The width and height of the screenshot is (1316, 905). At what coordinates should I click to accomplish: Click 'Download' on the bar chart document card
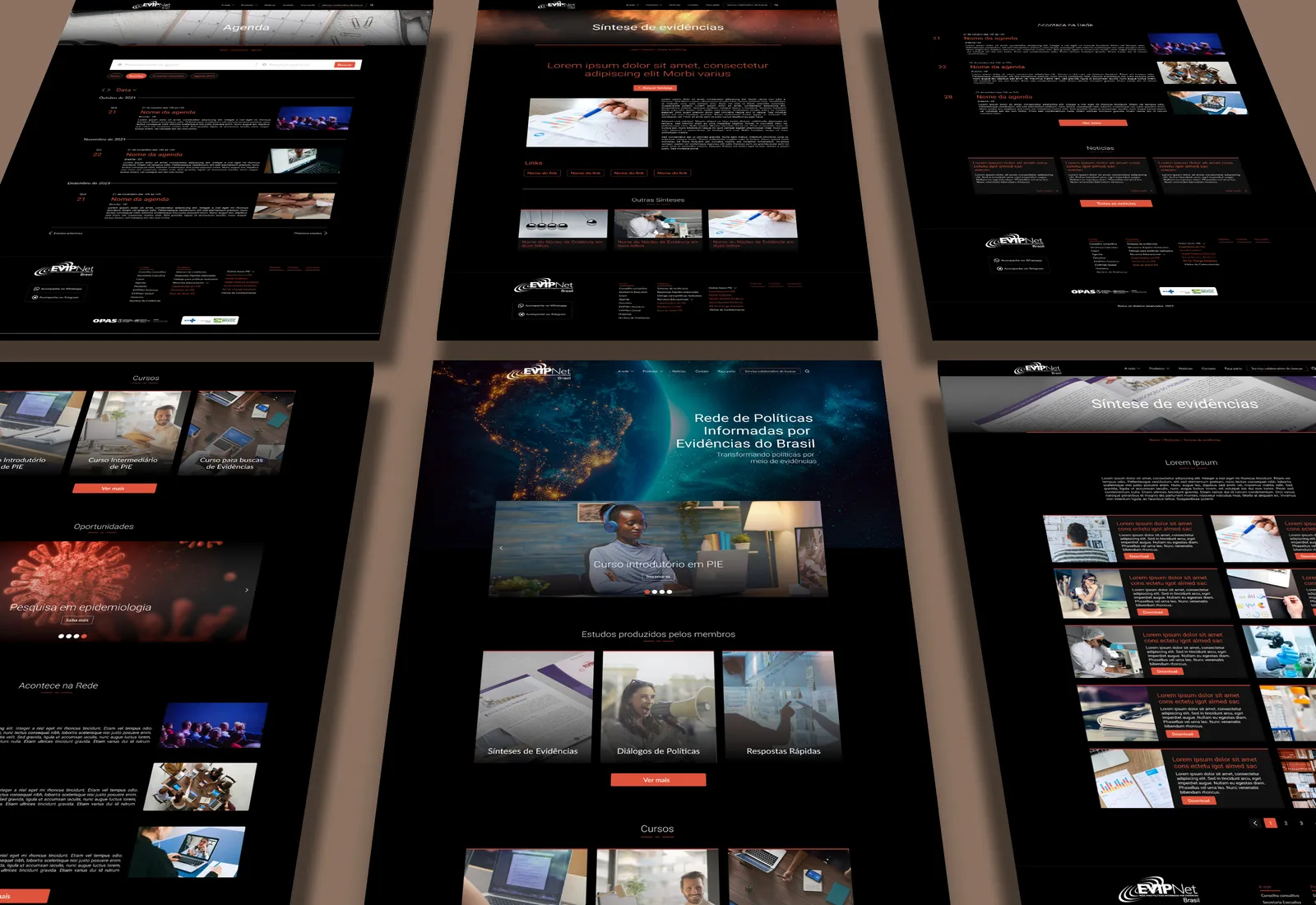1198,801
